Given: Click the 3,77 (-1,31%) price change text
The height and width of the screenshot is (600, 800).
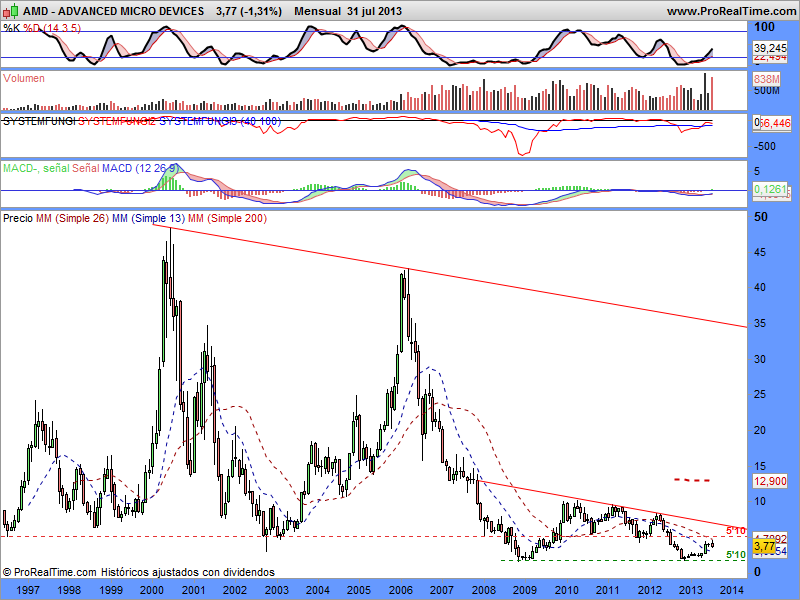Looking at the screenshot, I should tap(248, 11).
